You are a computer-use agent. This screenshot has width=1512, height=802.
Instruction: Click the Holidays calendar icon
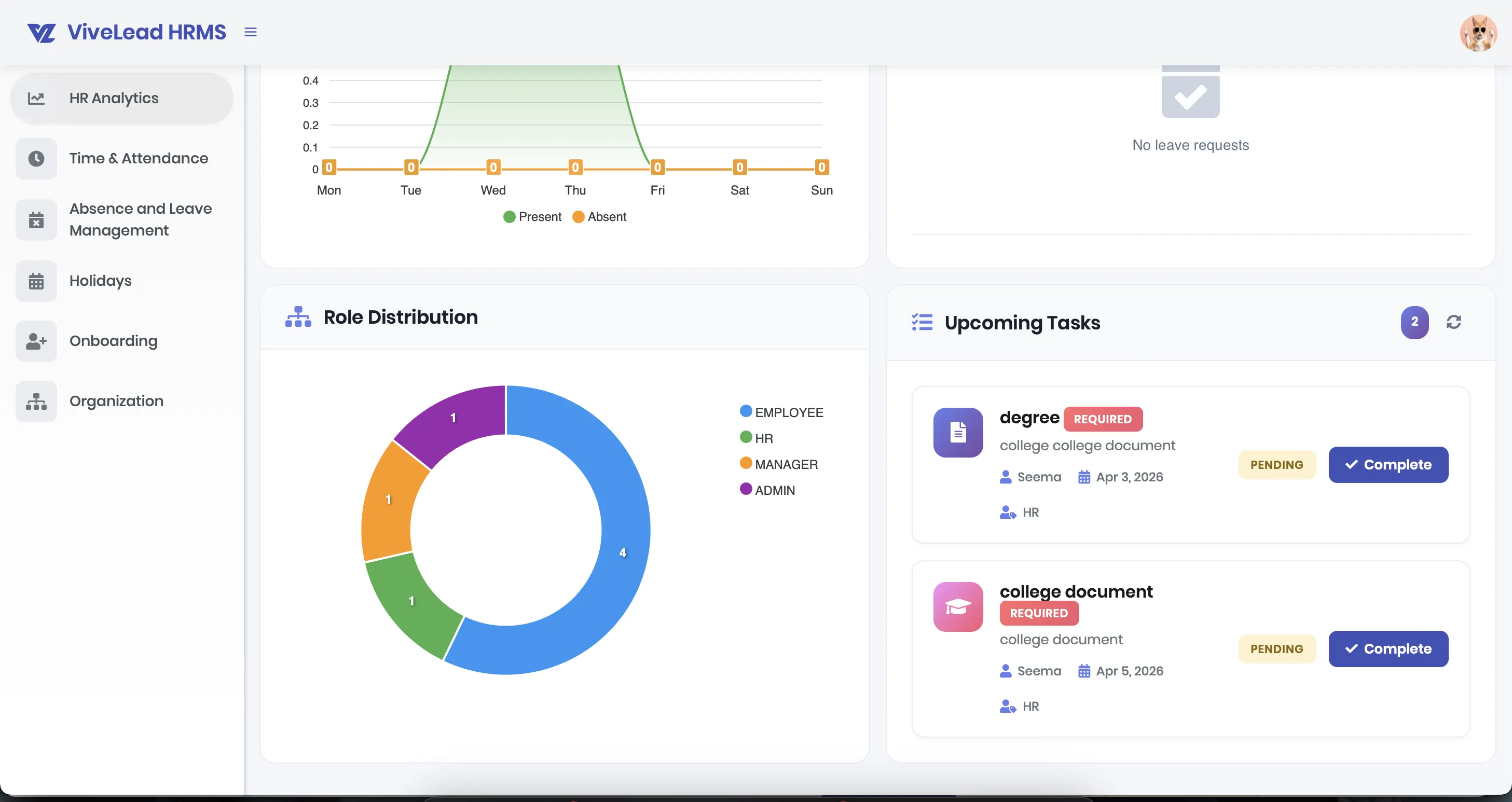pyautogui.click(x=36, y=281)
